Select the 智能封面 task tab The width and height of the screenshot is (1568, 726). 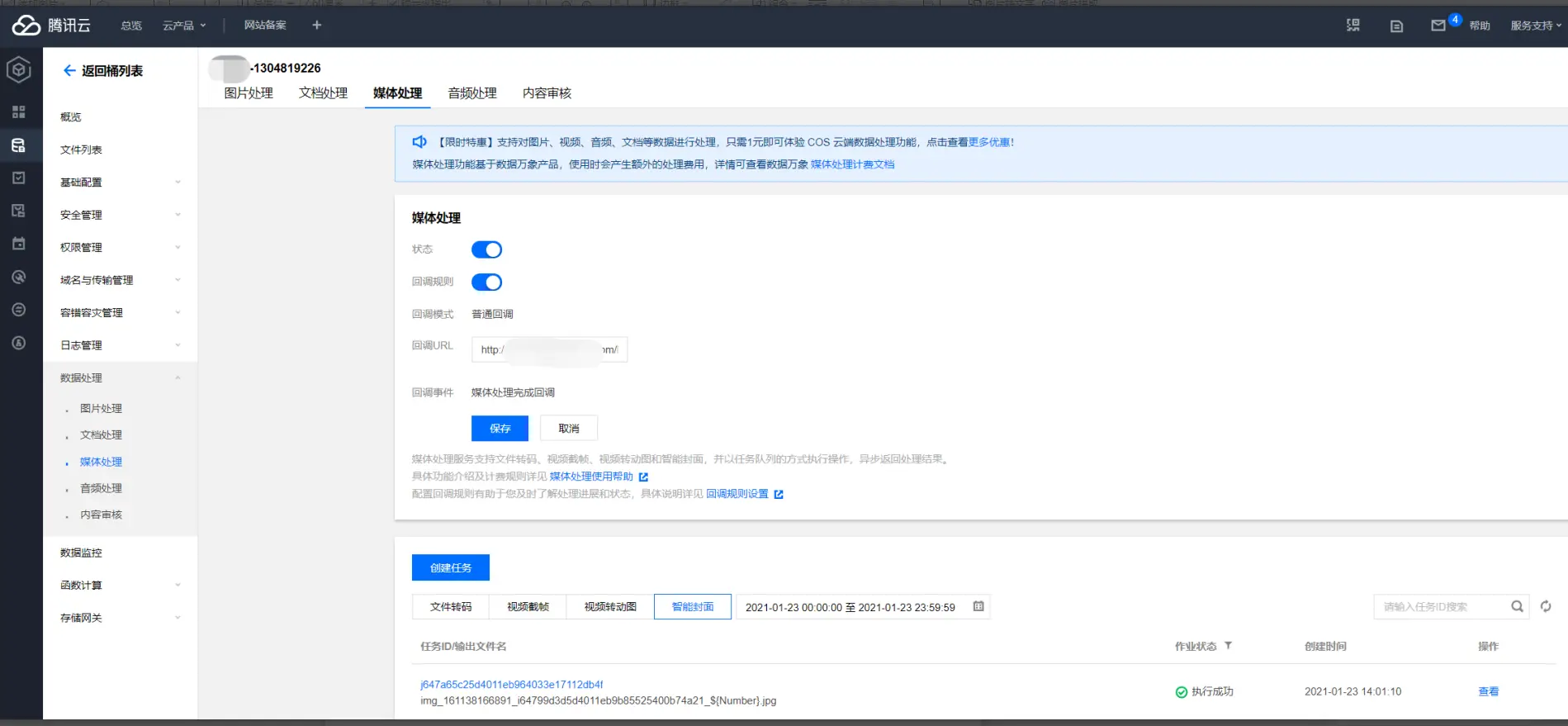click(x=693, y=606)
